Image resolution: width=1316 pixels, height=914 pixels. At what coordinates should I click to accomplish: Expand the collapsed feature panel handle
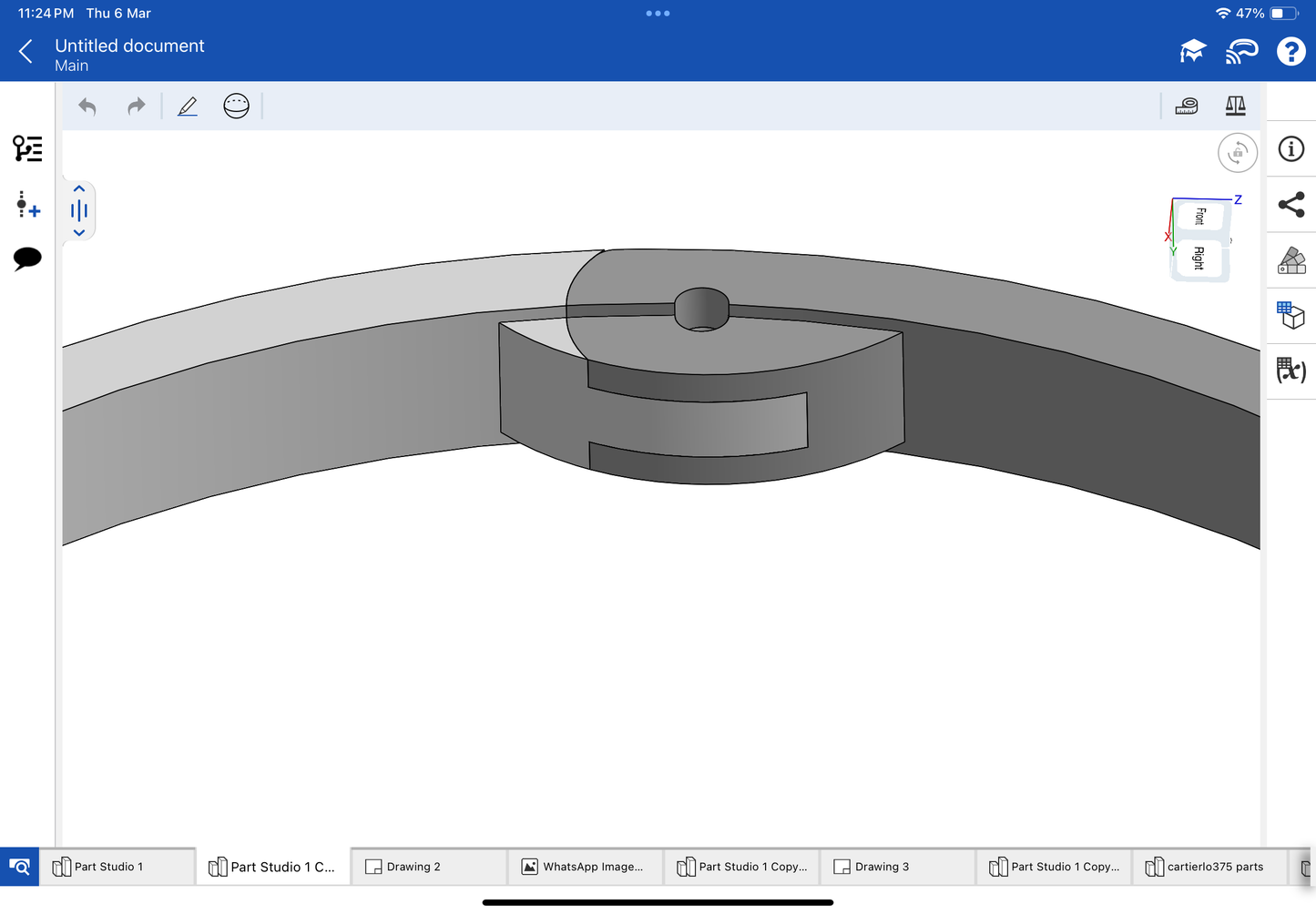tap(79, 211)
